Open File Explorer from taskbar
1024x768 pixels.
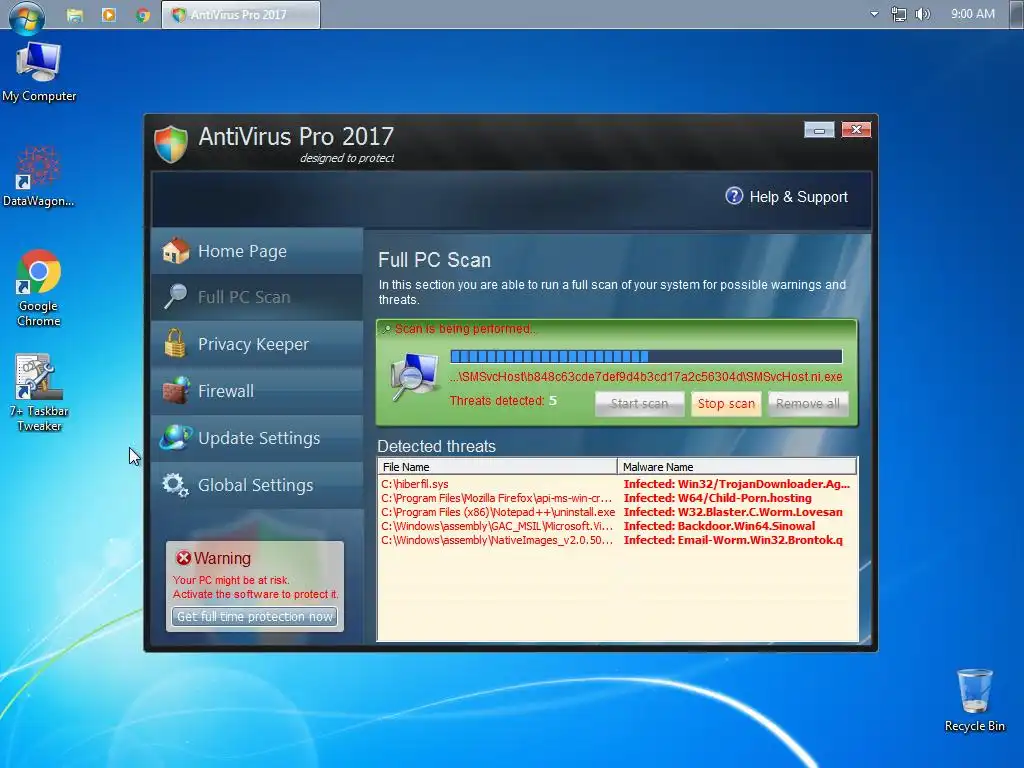point(74,15)
